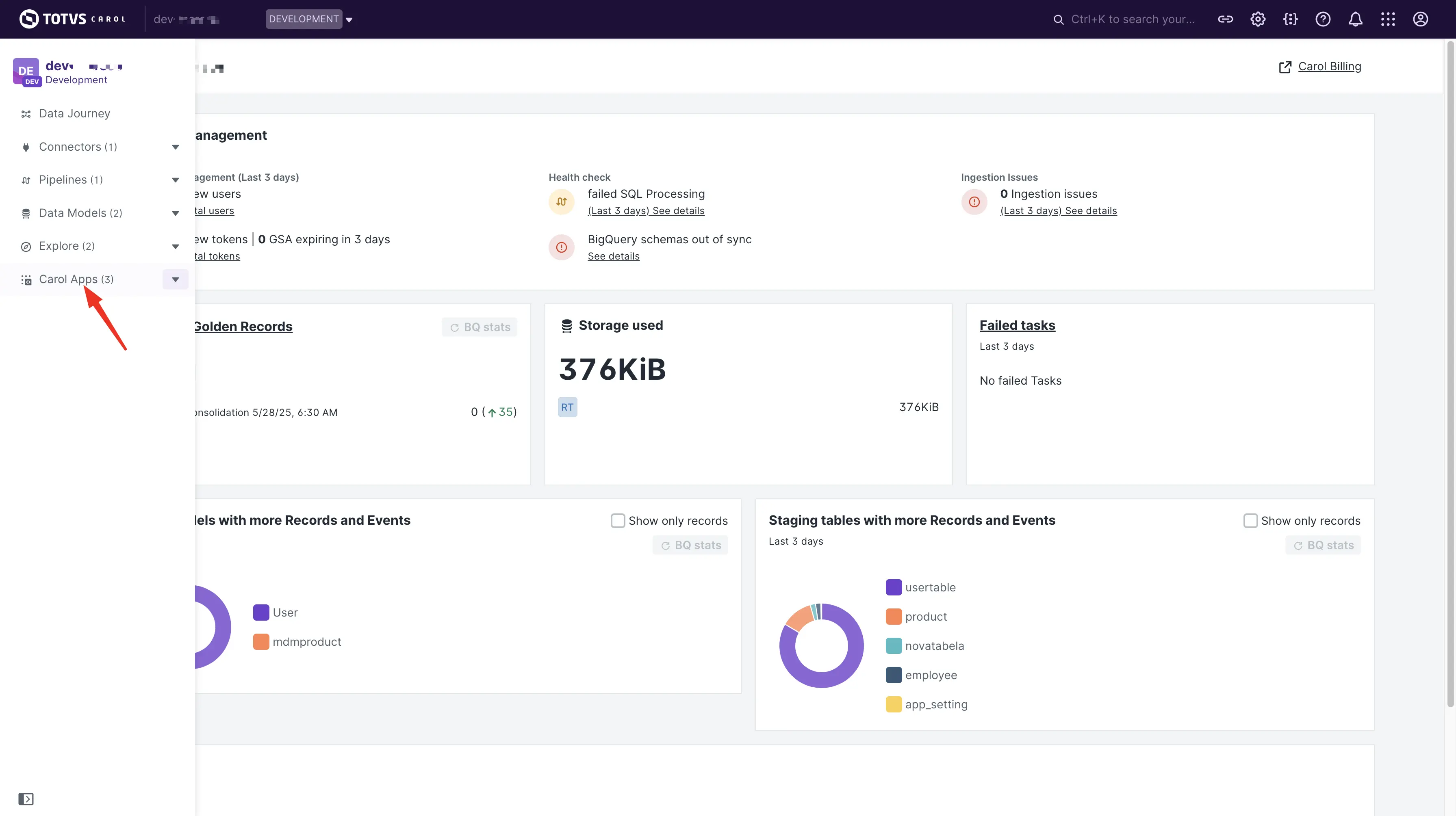Click the search magnifier icon
Viewport: 1456px width, 816px height.
[1058, 20]
